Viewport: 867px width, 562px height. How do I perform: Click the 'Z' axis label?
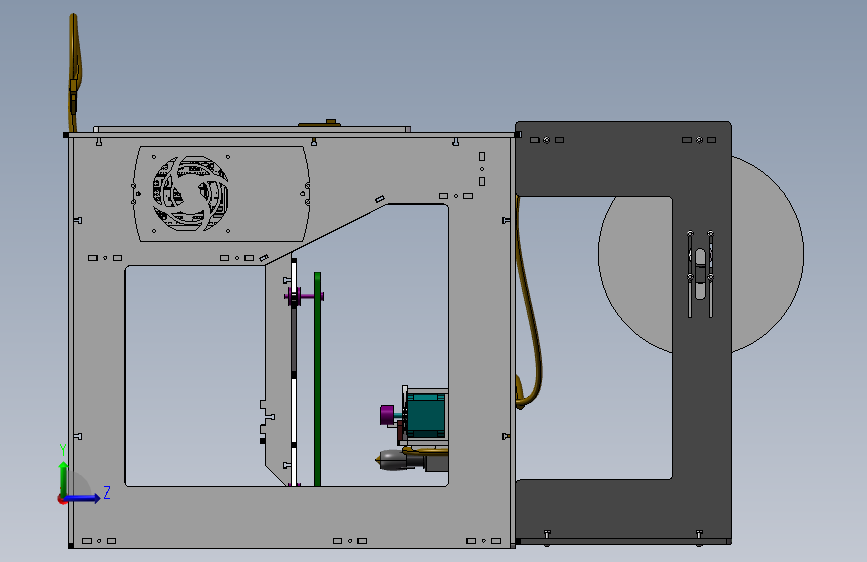click(107, 492)
